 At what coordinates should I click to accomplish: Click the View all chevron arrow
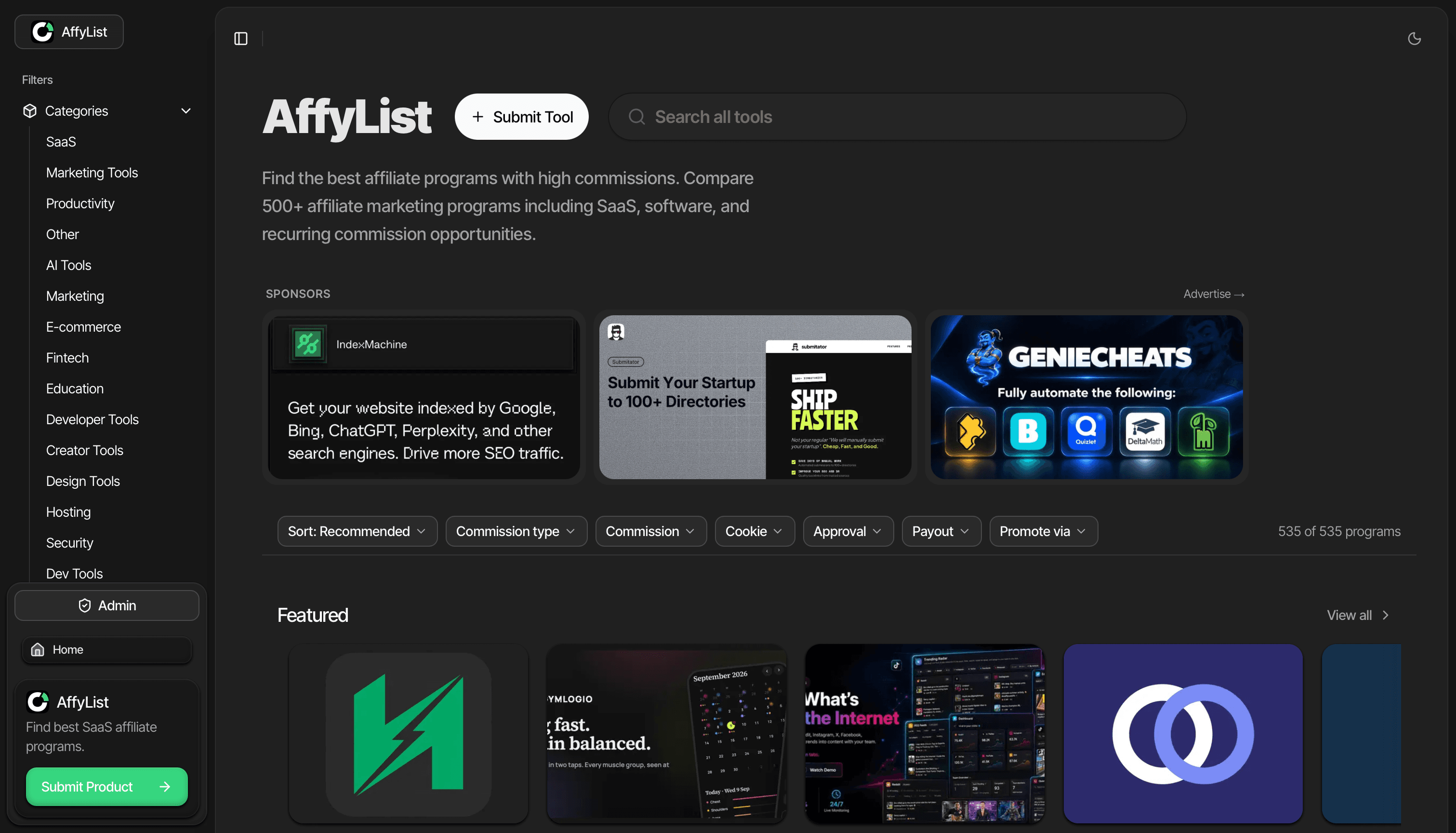click(x=1385, y=615)
